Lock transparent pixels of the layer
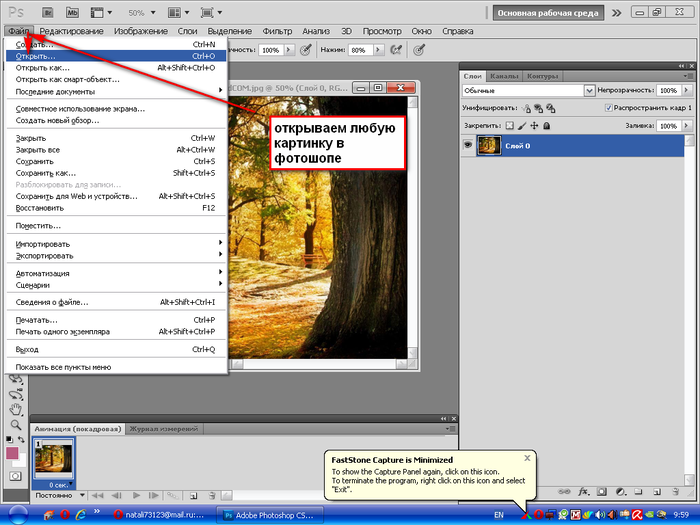Image resolution: width=700 pixels, height=525 pixels. coord(509,125)
